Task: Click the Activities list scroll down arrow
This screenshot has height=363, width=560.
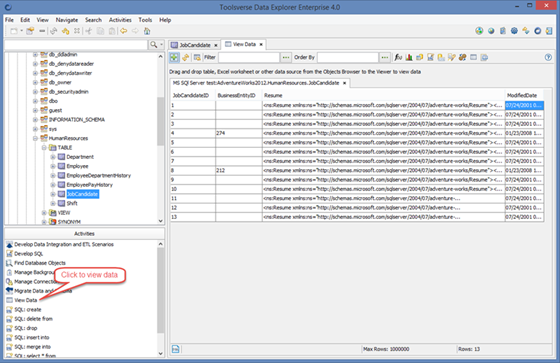Action: (160, 353)
